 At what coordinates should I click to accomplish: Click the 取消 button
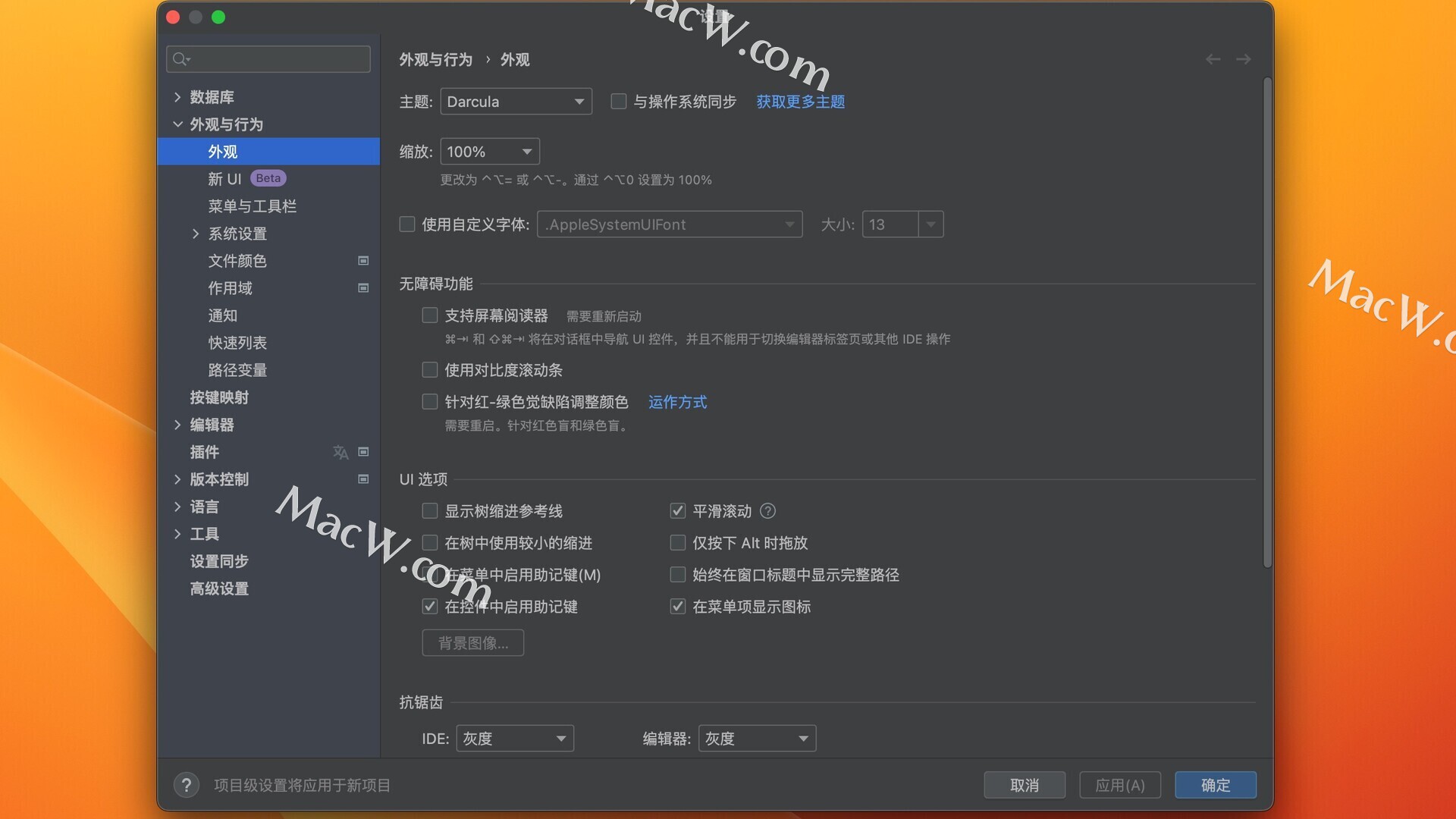(1025, 785)
